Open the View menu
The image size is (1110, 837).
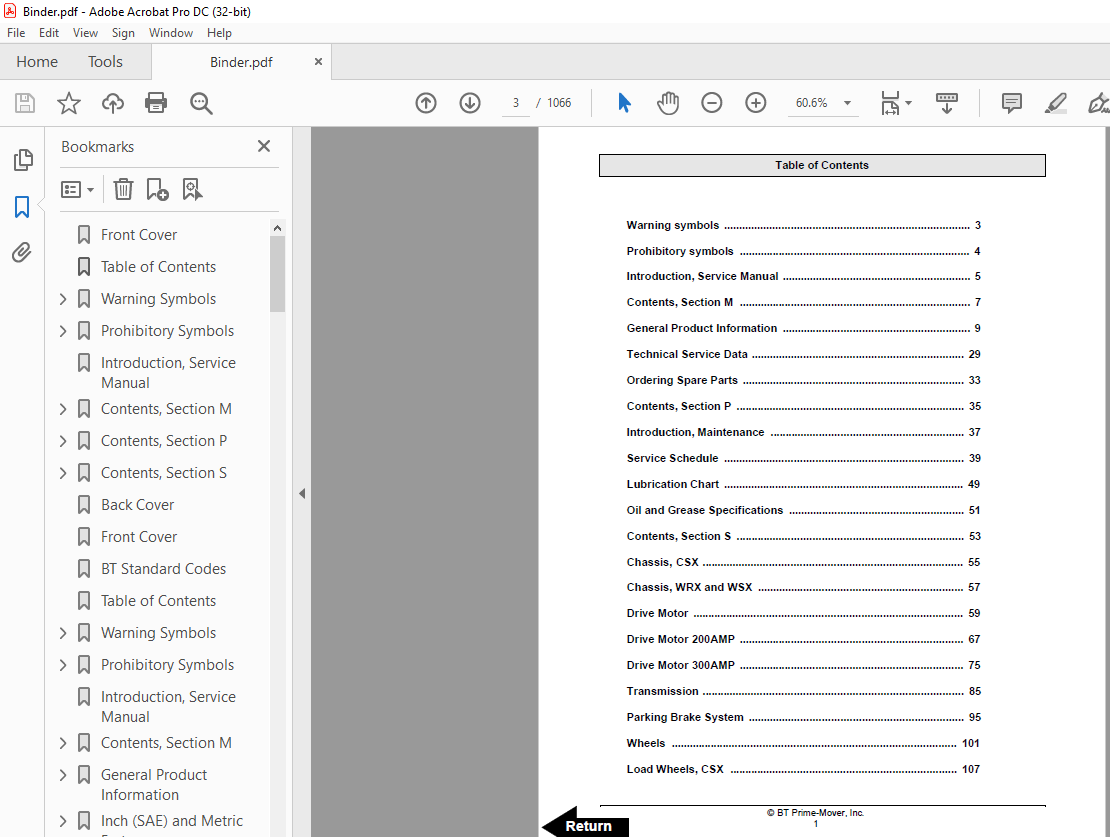[85, 33]
